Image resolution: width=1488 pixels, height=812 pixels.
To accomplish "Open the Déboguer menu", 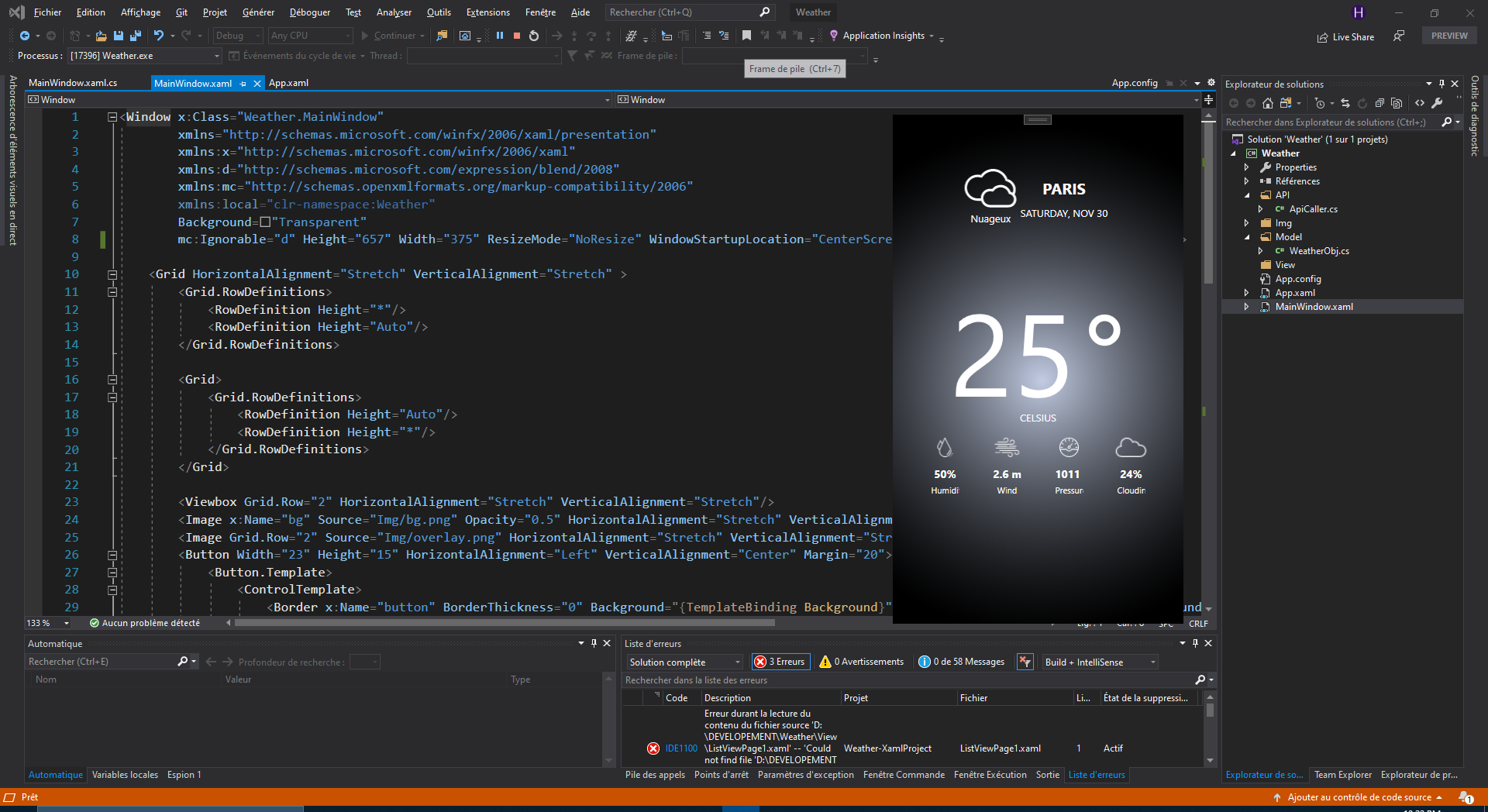I will click(309, 12).
